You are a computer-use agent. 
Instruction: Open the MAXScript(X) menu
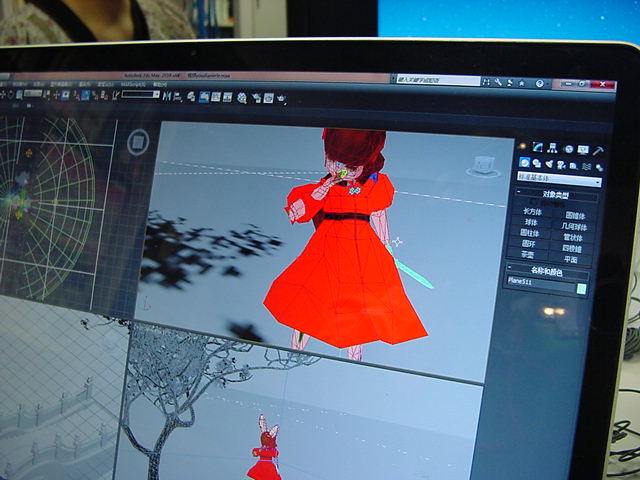tap(133, 84)
